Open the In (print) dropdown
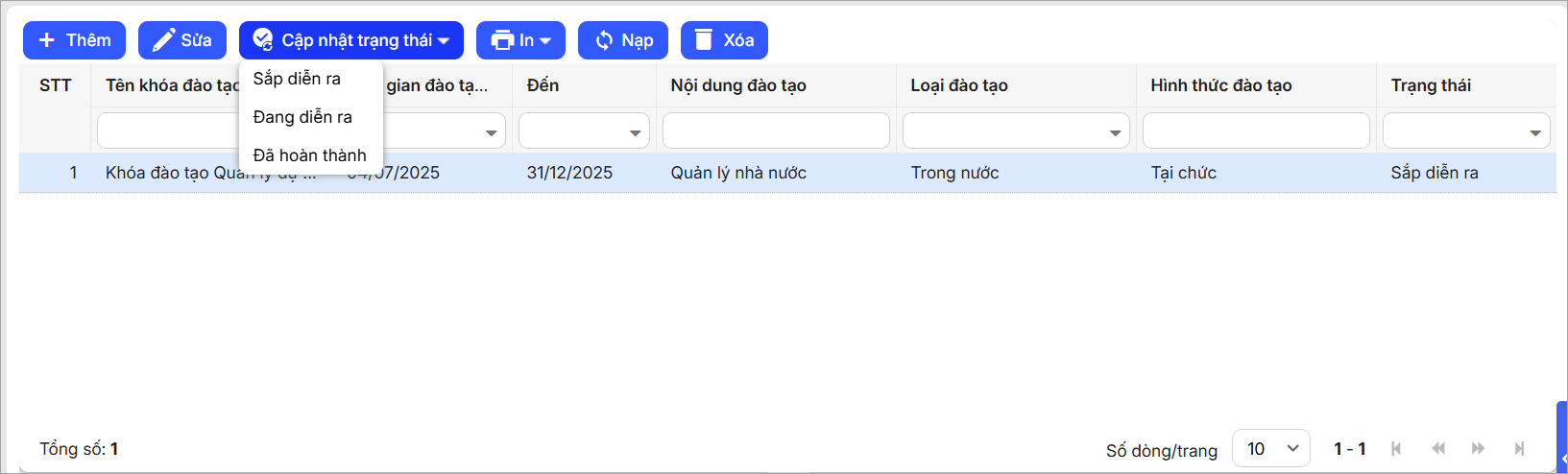This screenshot has width=1568, height=474. [x=520, y=40]
